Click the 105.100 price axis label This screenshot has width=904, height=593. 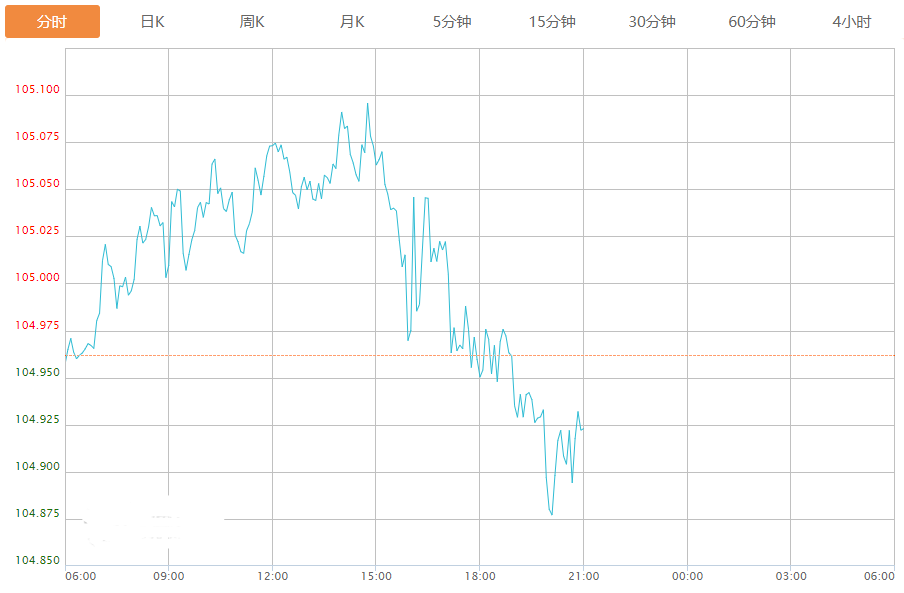point(37,90)
